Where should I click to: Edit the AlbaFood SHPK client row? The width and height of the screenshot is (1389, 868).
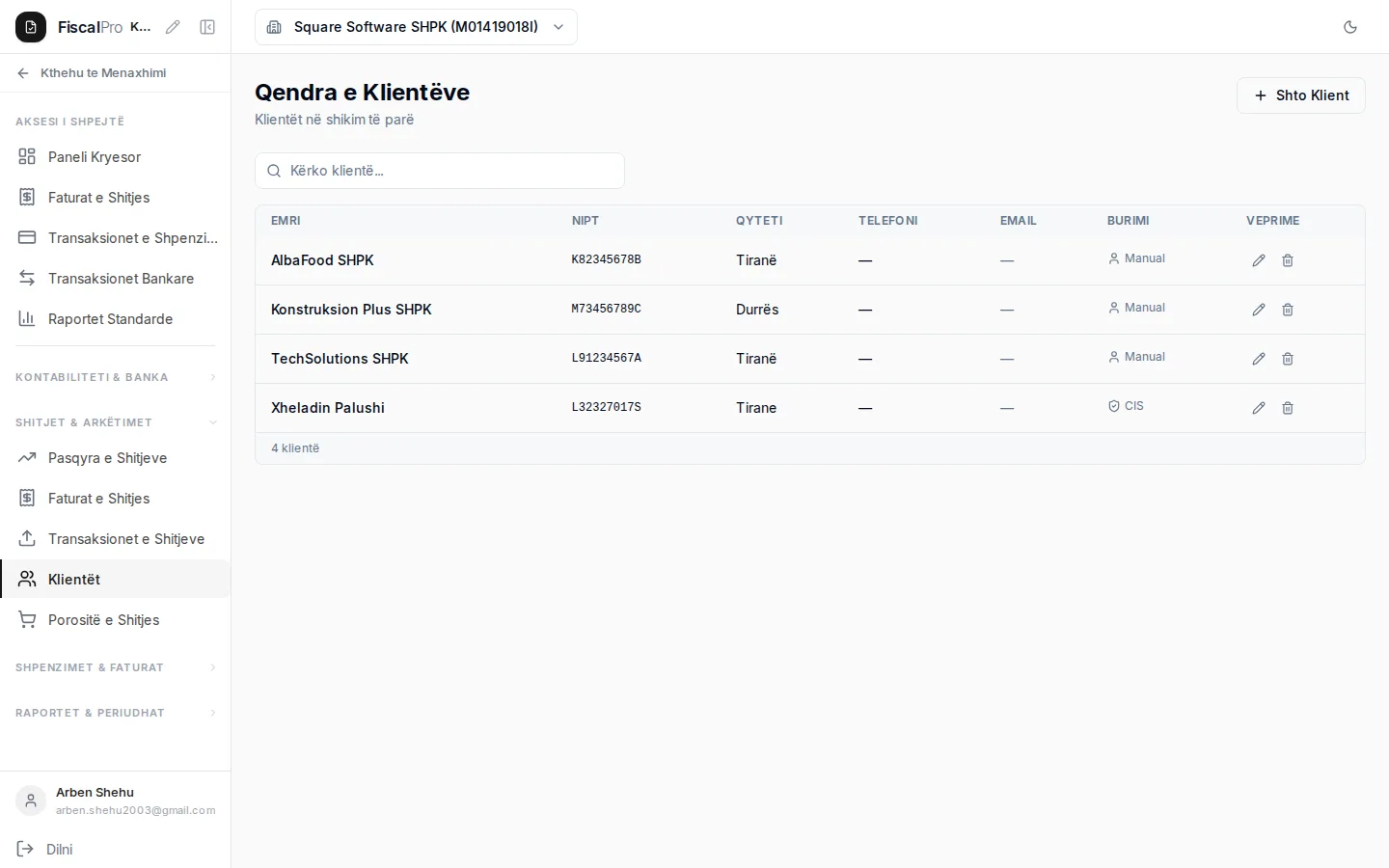coord(1259,260)
